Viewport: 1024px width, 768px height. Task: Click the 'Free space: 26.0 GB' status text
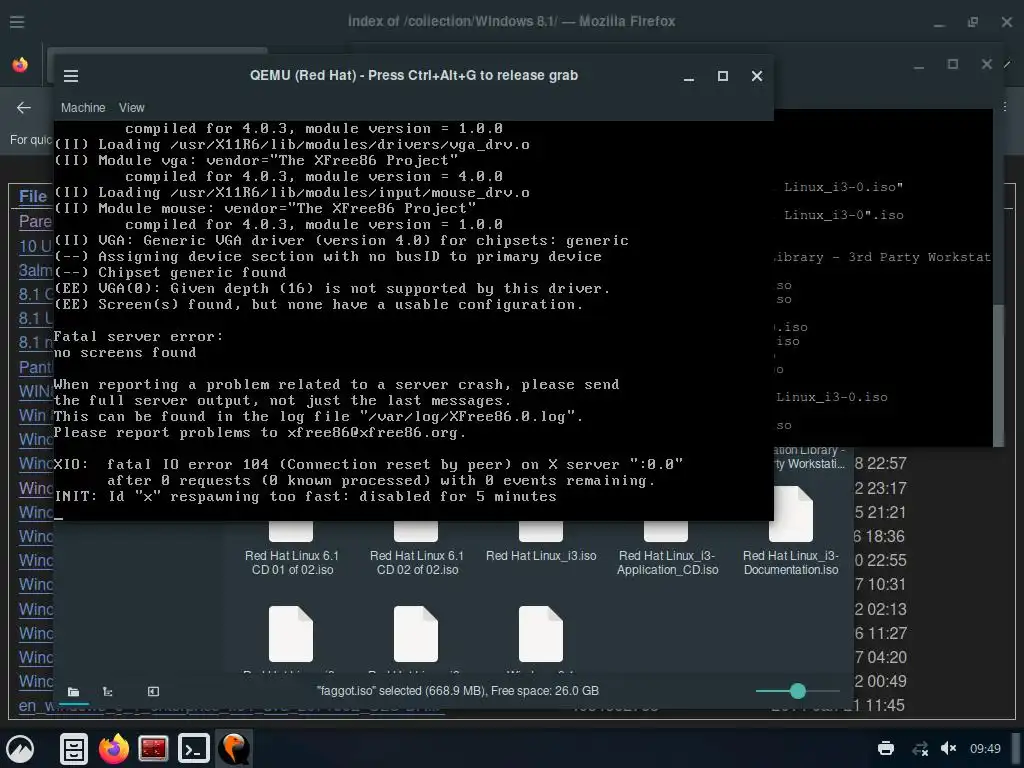(545, 691)
